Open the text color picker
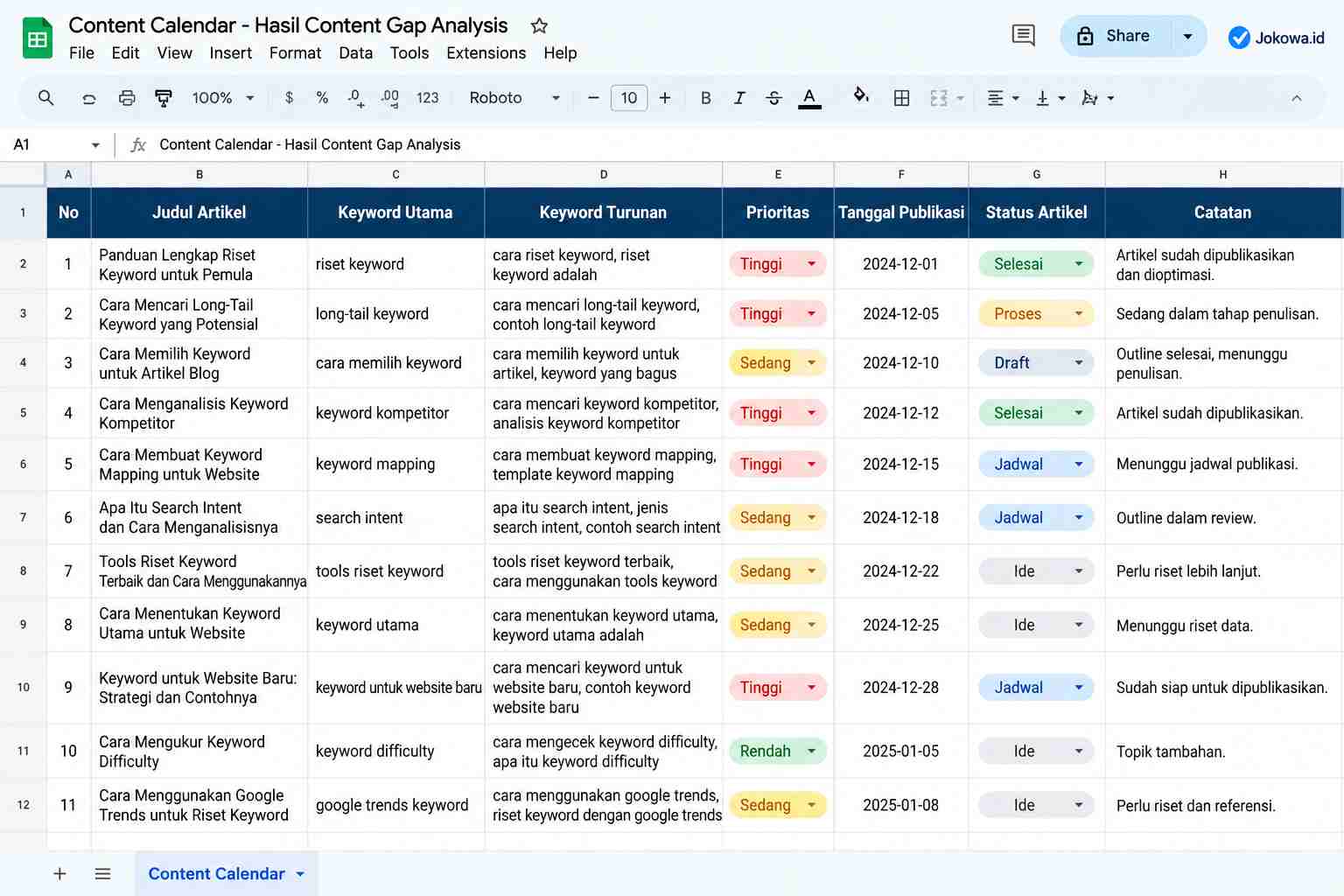 (x=809, y=98)
